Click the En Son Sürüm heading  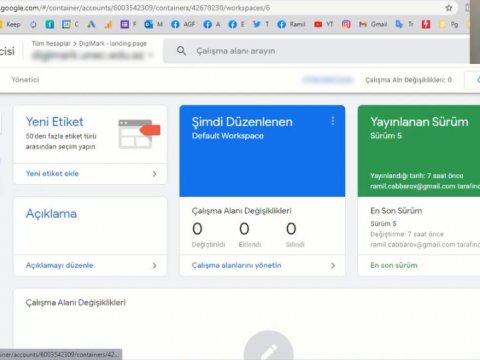396,211
